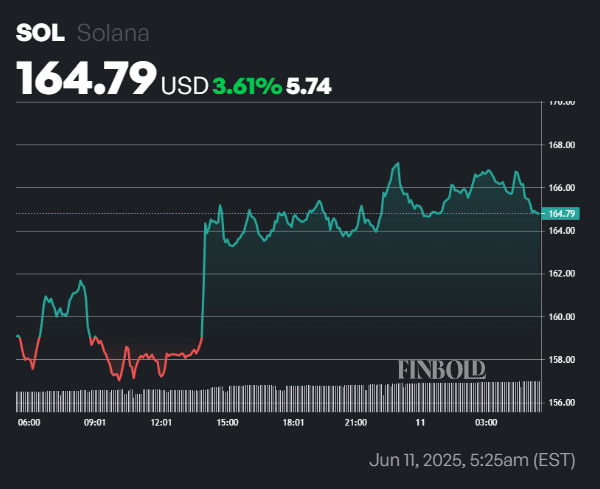Click the Solana name label
This screenshot has width=600, height=489.
(x=113, y=33)
